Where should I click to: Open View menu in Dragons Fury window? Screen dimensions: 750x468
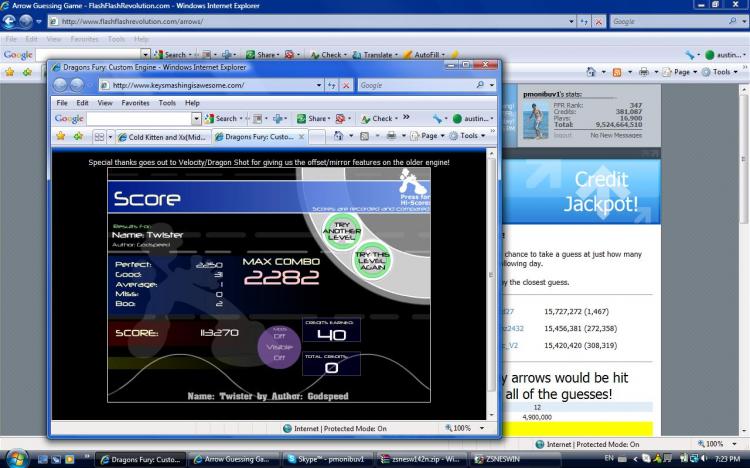[x=105, y=102]
